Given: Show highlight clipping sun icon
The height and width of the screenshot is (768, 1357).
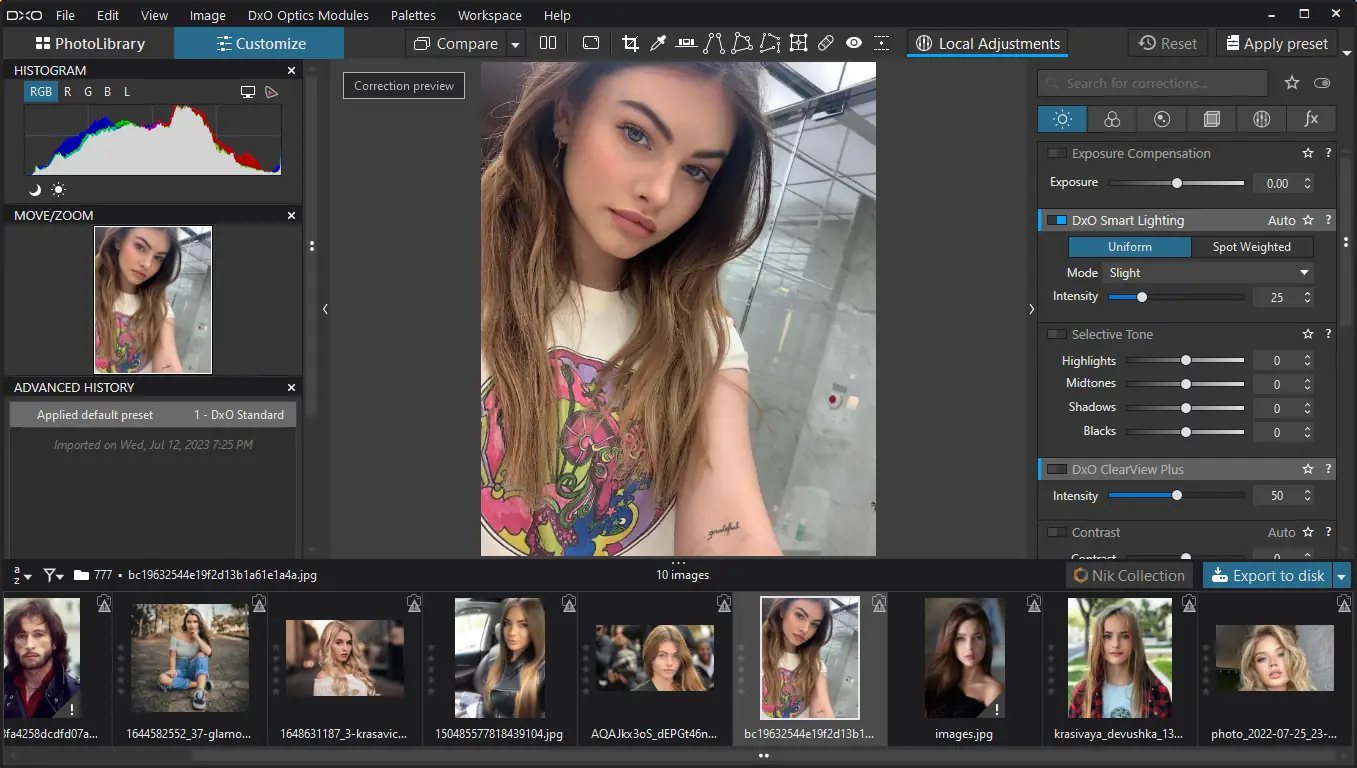Looking at the screenshot, I should tap(58, 190).
